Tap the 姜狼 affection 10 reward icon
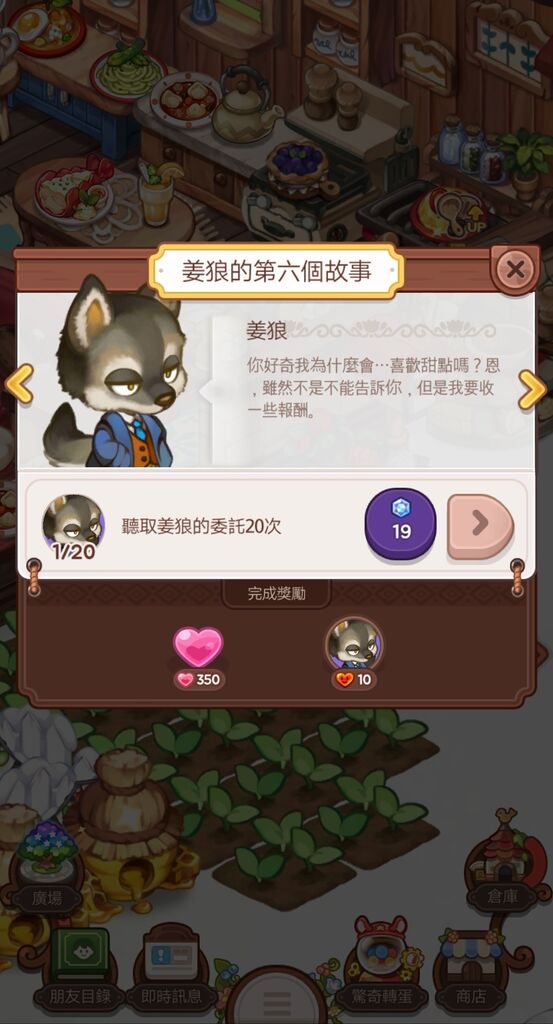The image size is (553, 1024). point(354,654)
